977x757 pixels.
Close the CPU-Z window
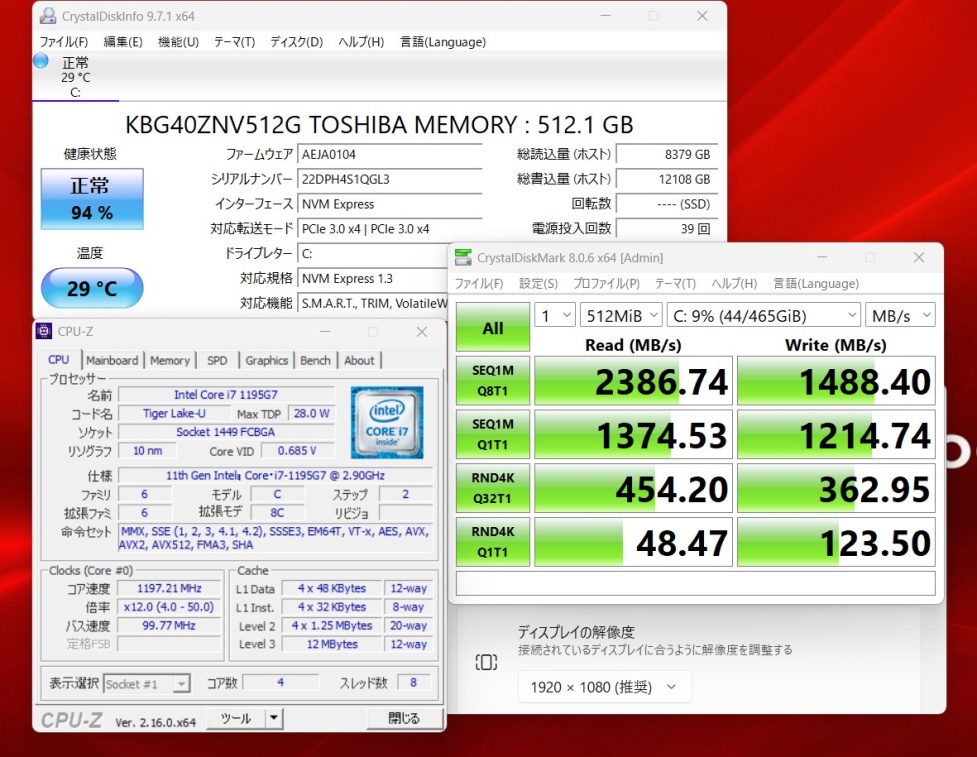[422, 331]
